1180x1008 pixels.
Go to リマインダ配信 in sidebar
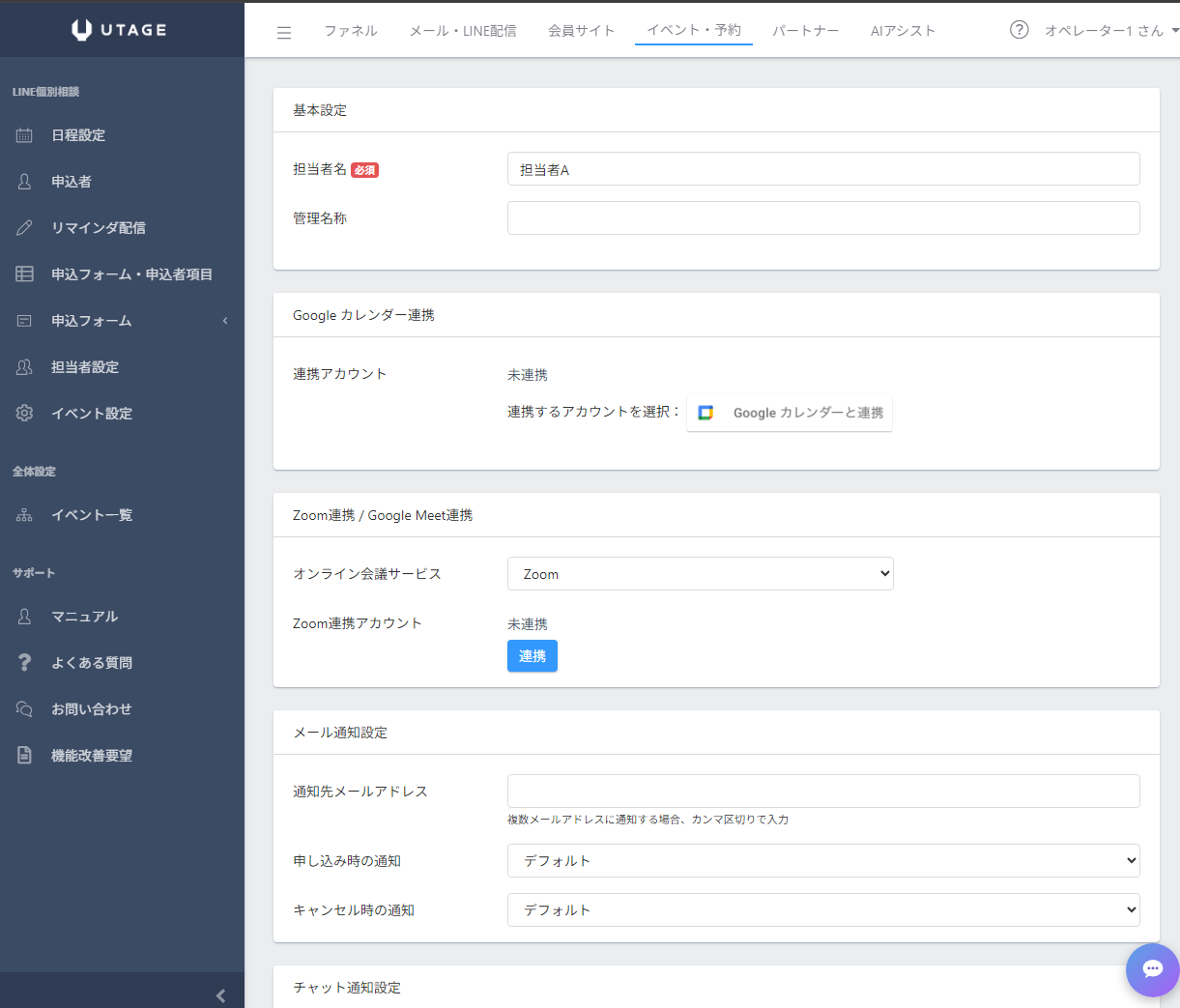[99, 228]
